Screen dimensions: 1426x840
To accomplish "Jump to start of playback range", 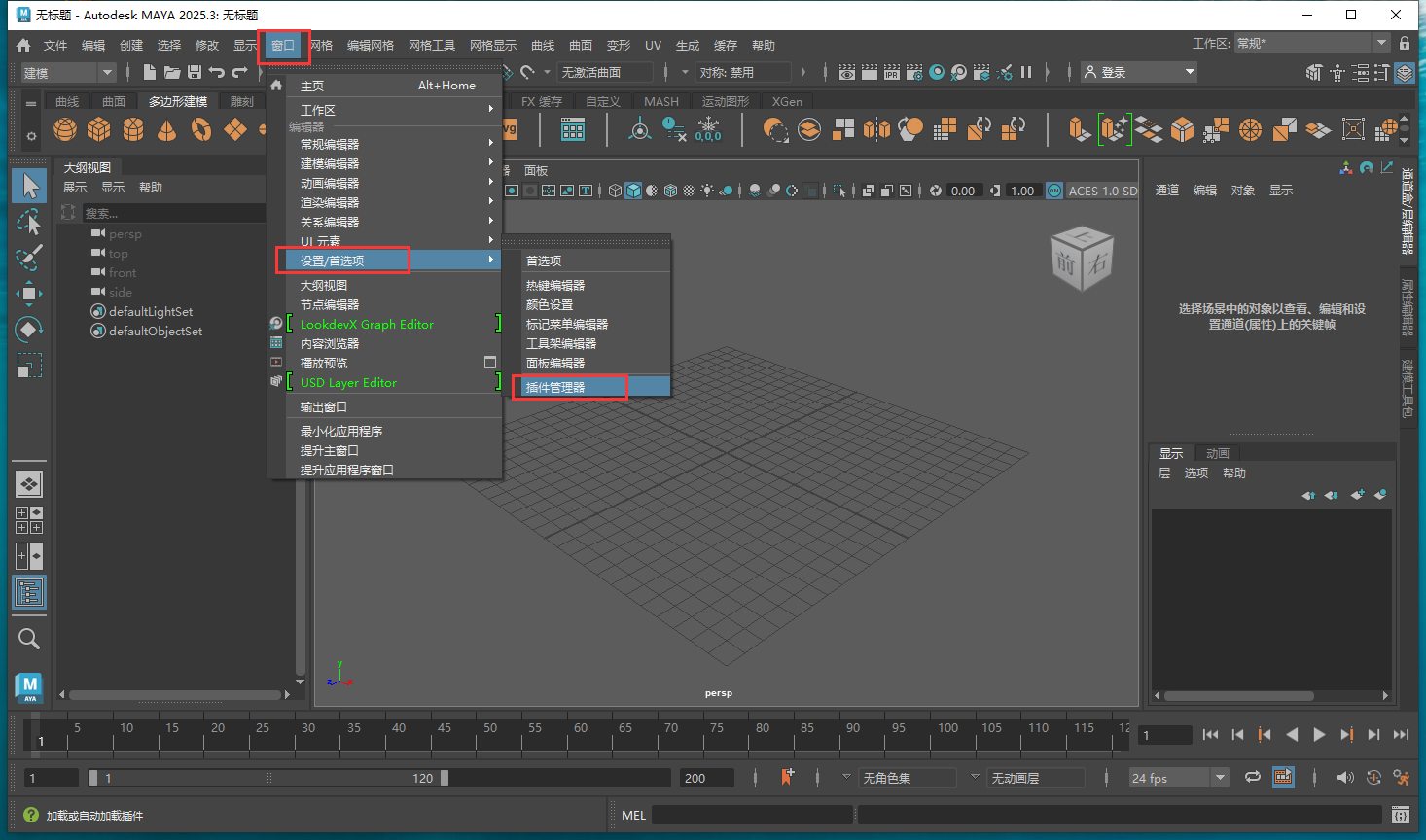I will click(1210, 735).
